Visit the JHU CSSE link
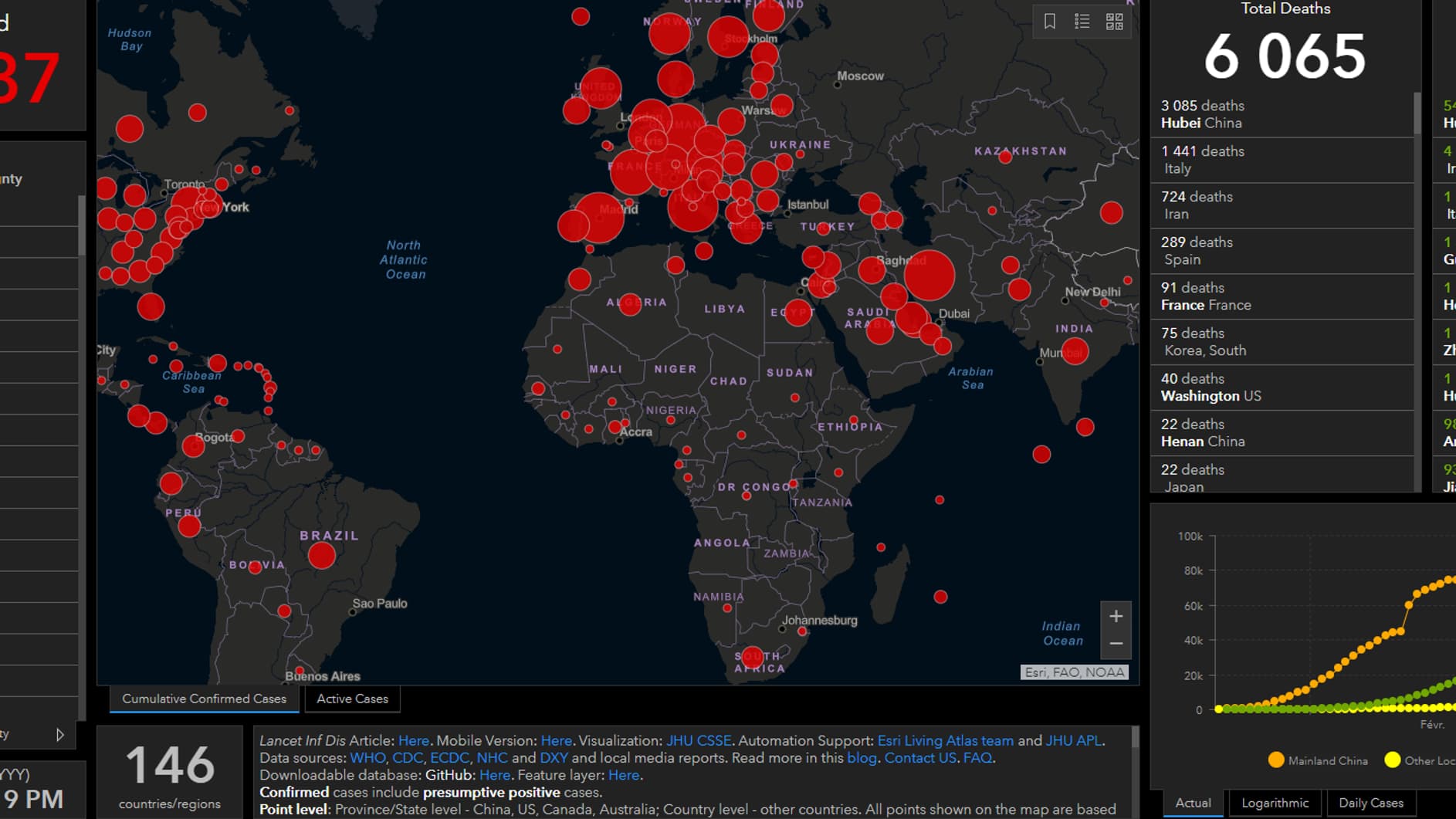Image resolution: width=1456 pixels, height=819 pixels. point(699,740)
